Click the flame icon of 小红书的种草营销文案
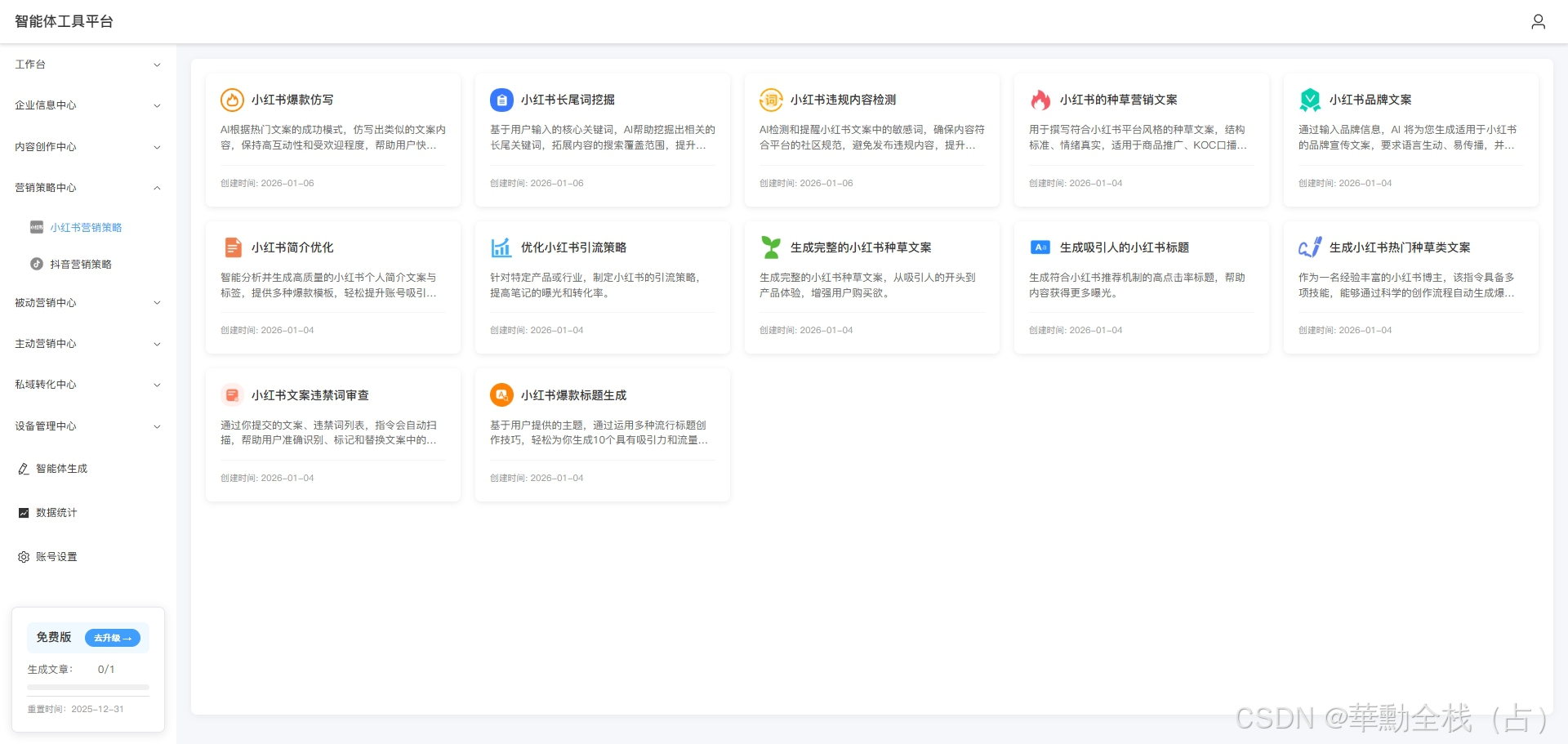Viewport: 1568px width, 744px height. pos(1040,100)
